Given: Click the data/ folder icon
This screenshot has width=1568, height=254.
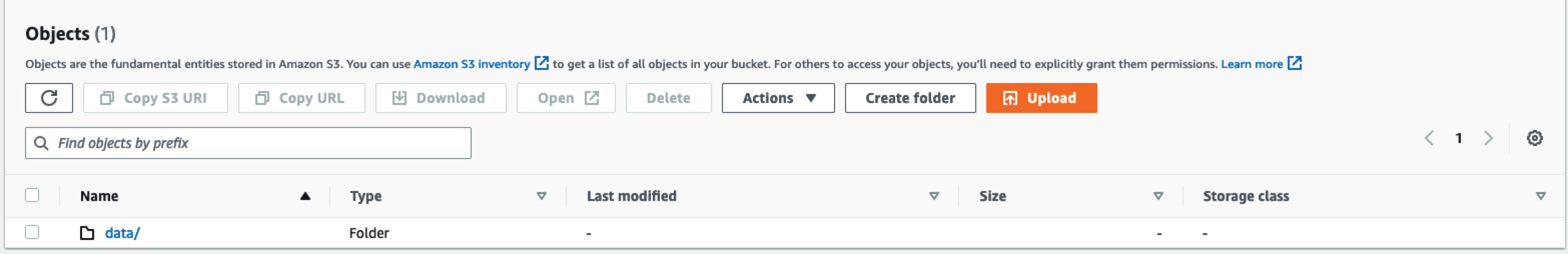Looking at the screenshot, I should tap(87, 232).
